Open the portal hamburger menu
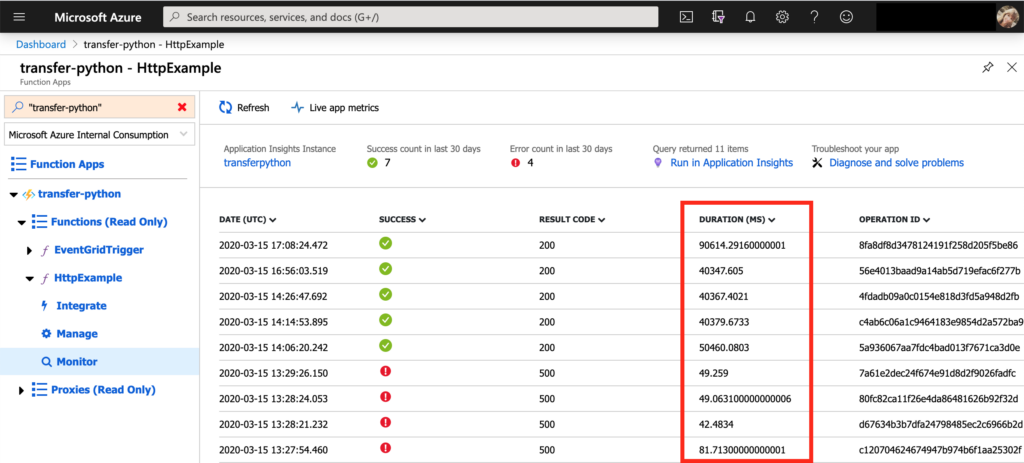This screenshot has height=463, width=1024. coord(19,17)
